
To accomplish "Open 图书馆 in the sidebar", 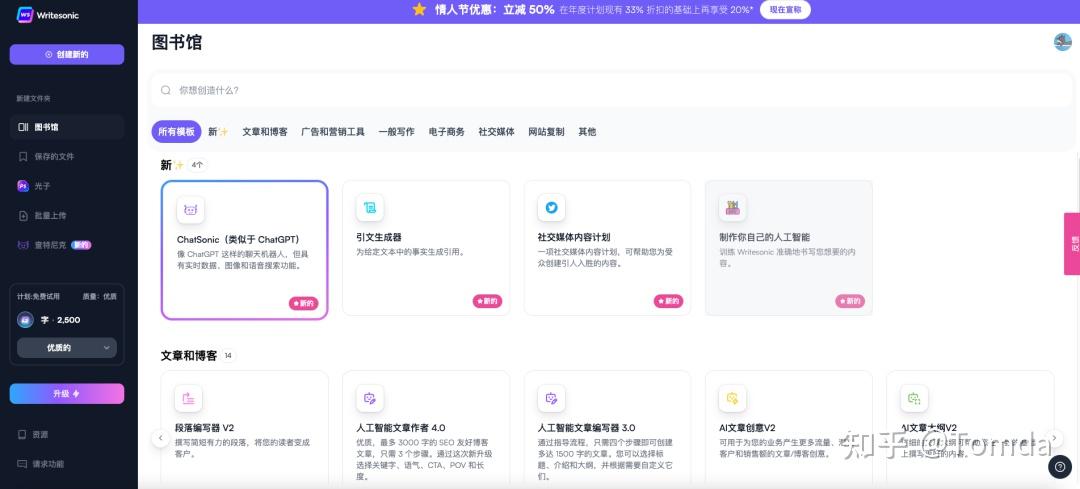I will click(67, 127).
